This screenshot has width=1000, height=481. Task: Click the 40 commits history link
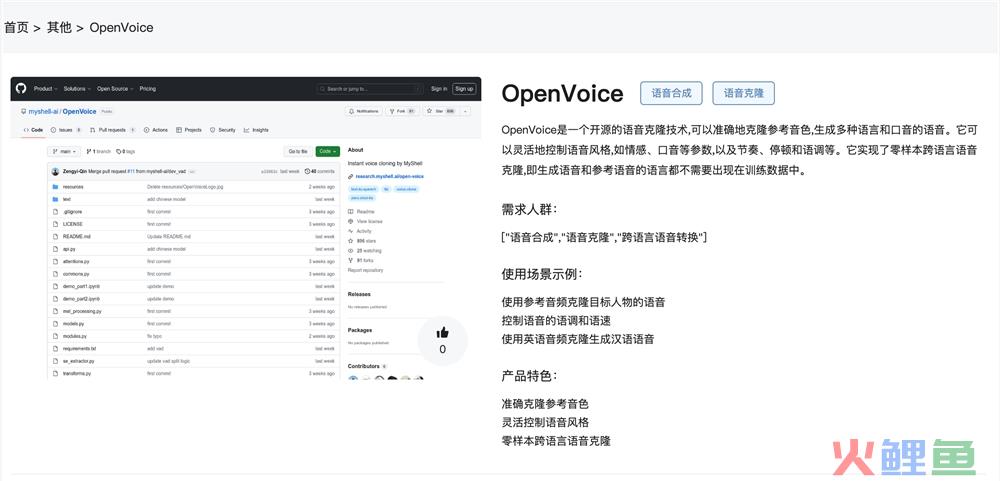[320, 172]
